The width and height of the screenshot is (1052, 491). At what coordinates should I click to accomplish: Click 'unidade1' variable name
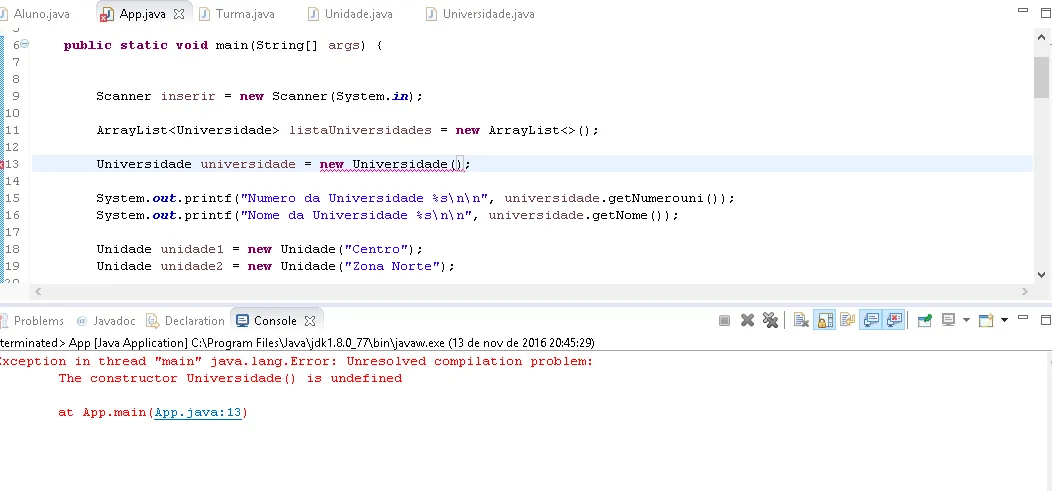[192, 250]
